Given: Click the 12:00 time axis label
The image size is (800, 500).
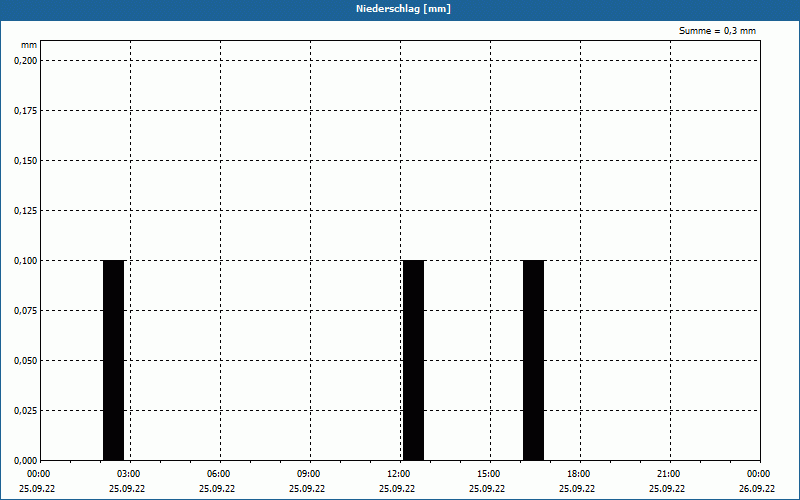Looking at the screenshot, I should [x=398, y=474].
